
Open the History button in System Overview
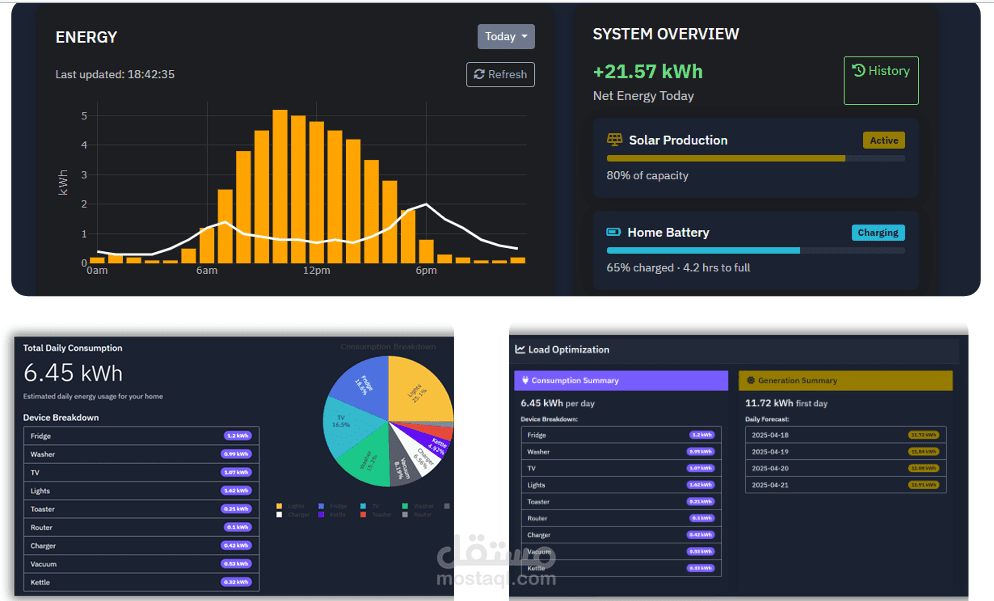tap(881, 81)
